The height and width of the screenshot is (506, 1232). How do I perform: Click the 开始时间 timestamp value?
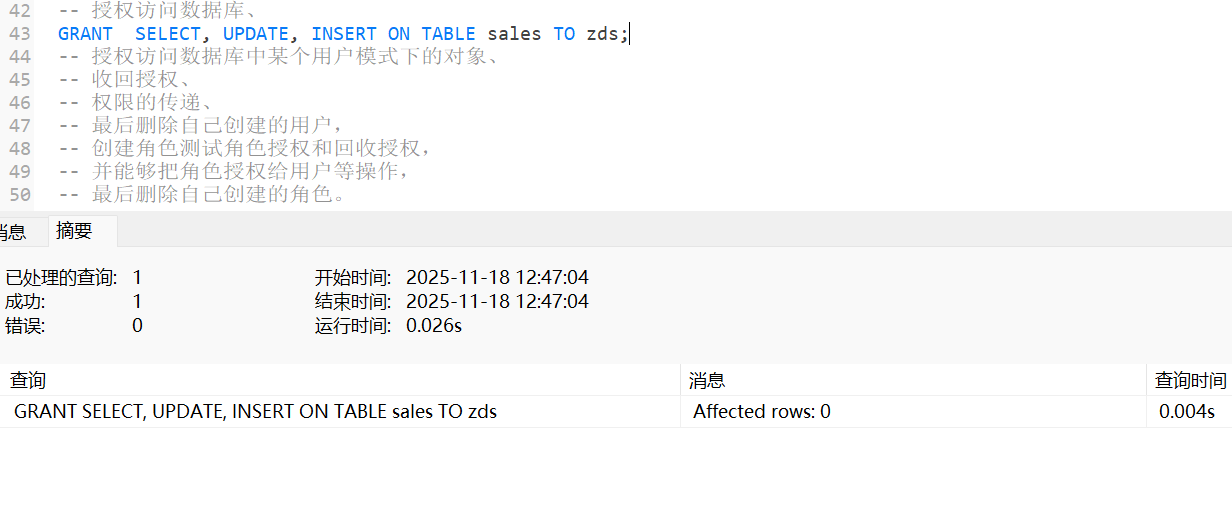click(497, 277)
